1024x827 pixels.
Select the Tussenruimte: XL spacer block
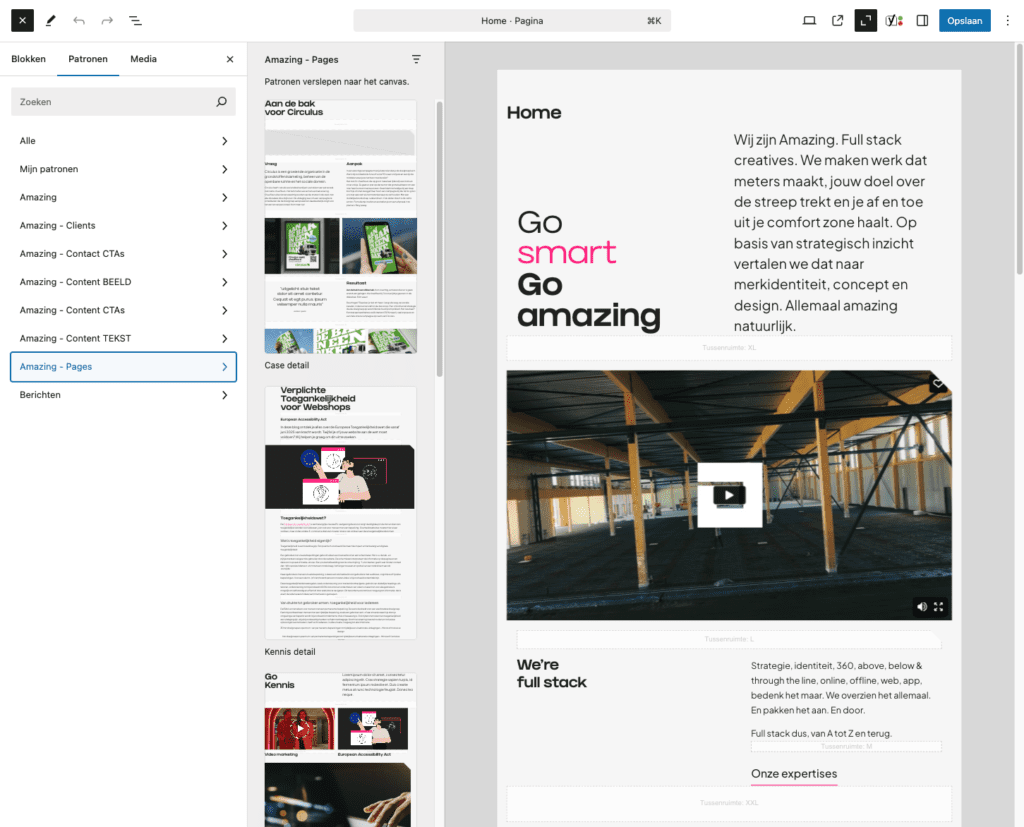click(x=729, y=348)
